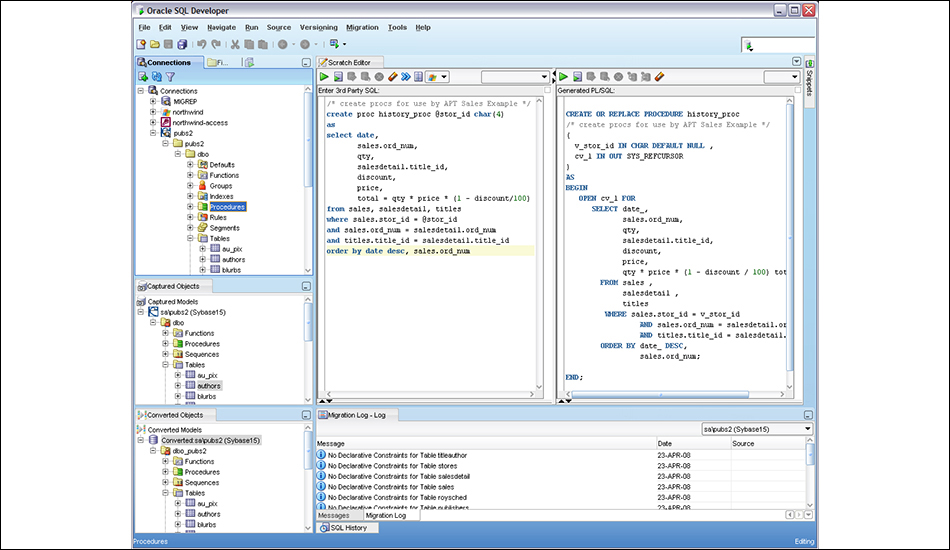The width and height of the screenshot is (950, 550).
Task: Expand Functions in Captured Objects
Action: [x=165, y=333]
